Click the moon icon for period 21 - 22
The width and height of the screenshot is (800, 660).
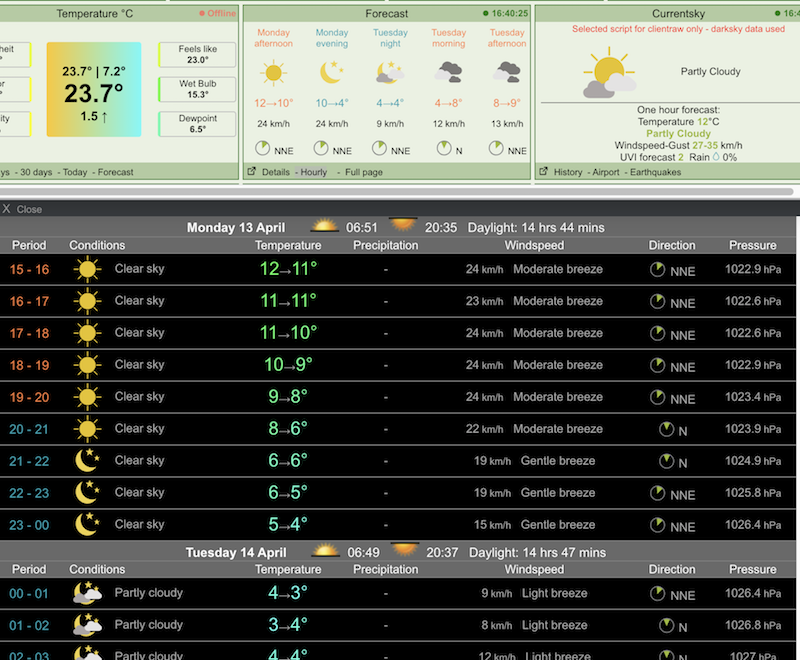click(88, 461)
